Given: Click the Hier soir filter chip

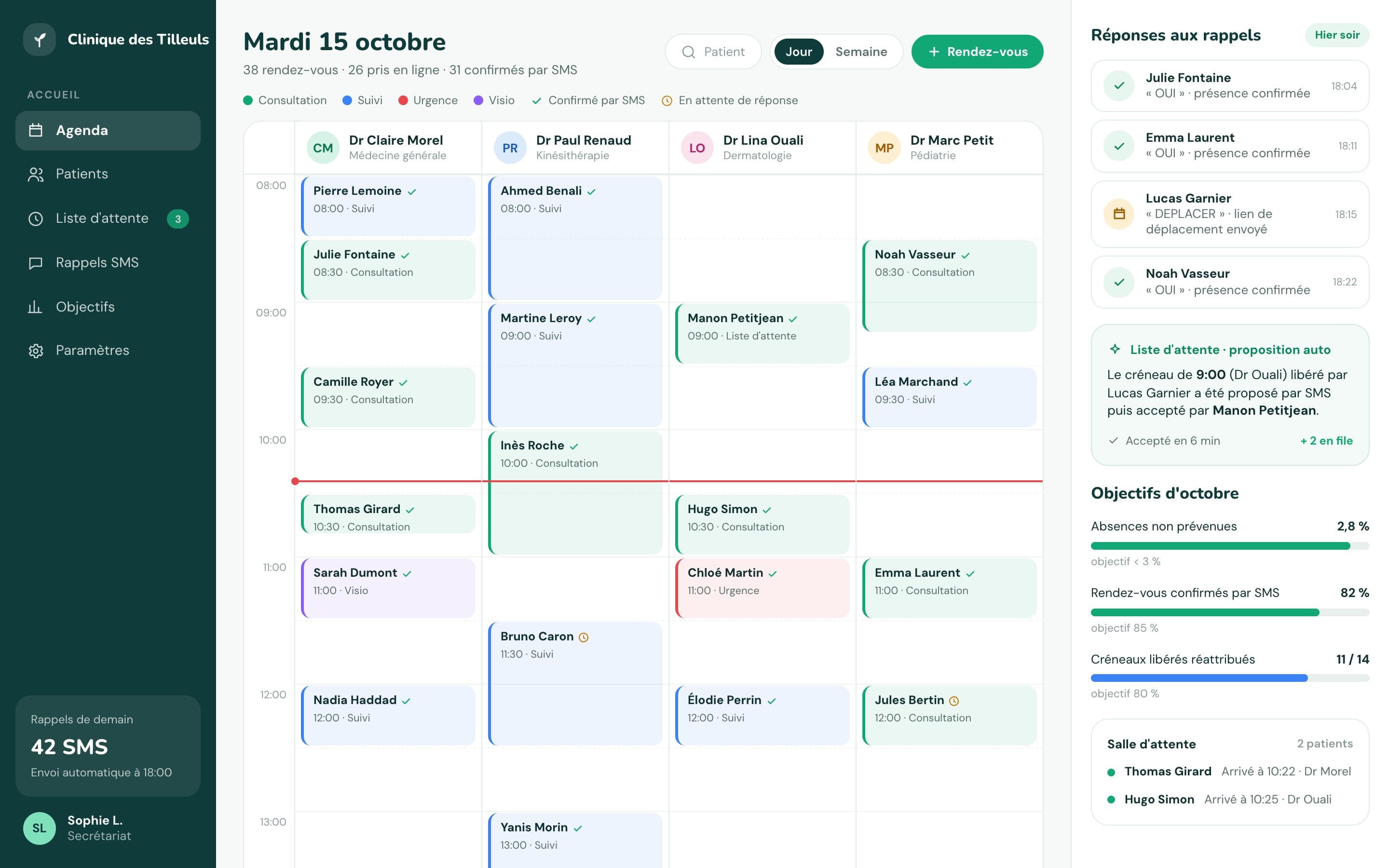Looking at the screenshot, I should tap(1337, 35).
